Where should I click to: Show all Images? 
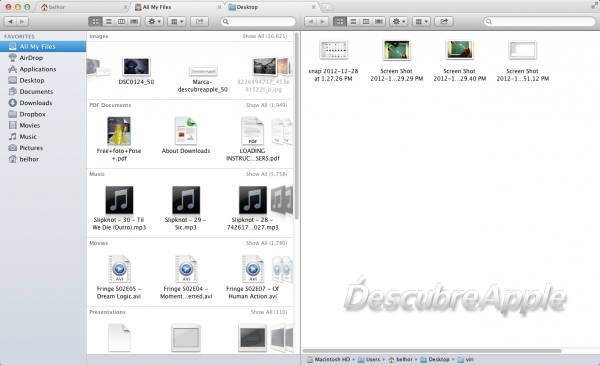[264, 36]
